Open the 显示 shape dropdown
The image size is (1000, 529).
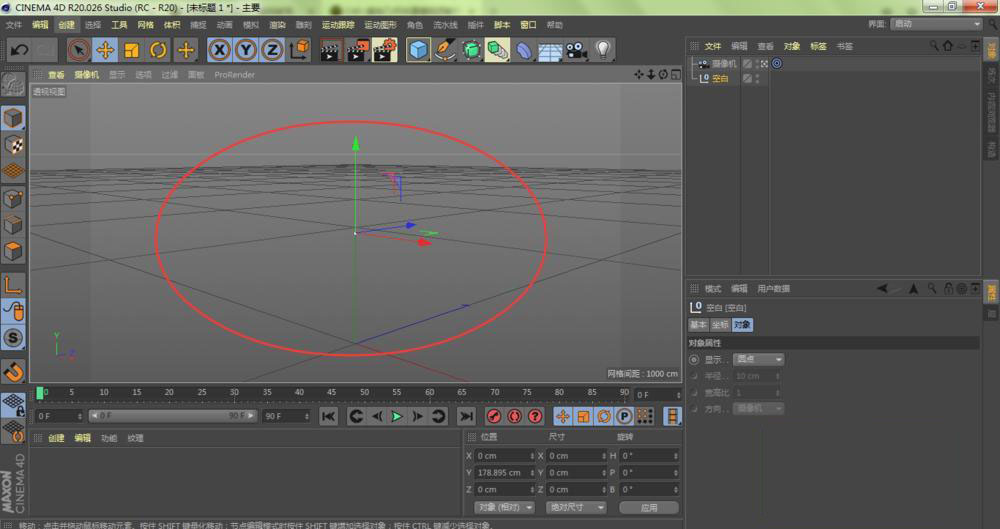coord(758,359)
